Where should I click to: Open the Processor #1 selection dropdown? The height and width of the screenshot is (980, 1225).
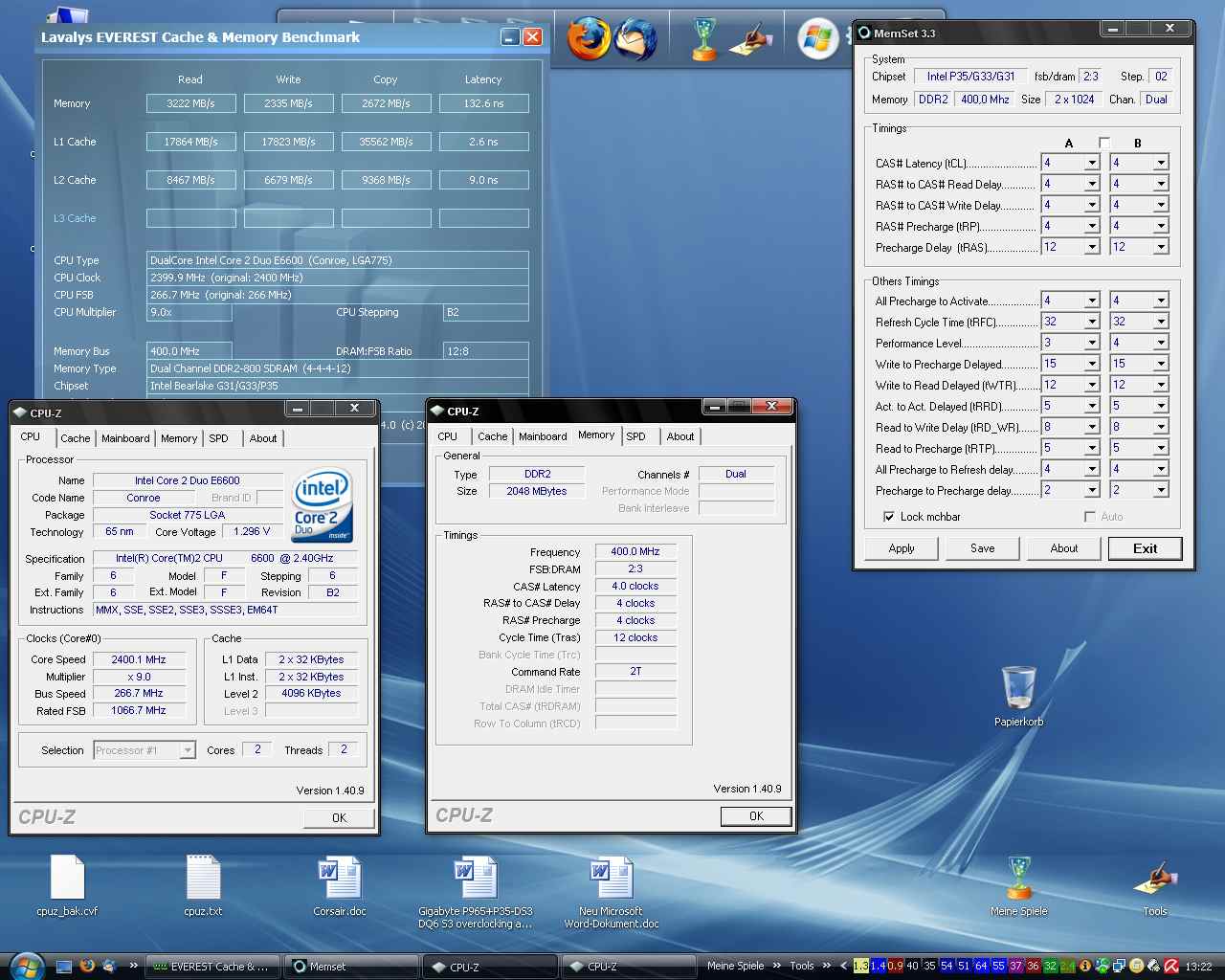pos(188,750)
